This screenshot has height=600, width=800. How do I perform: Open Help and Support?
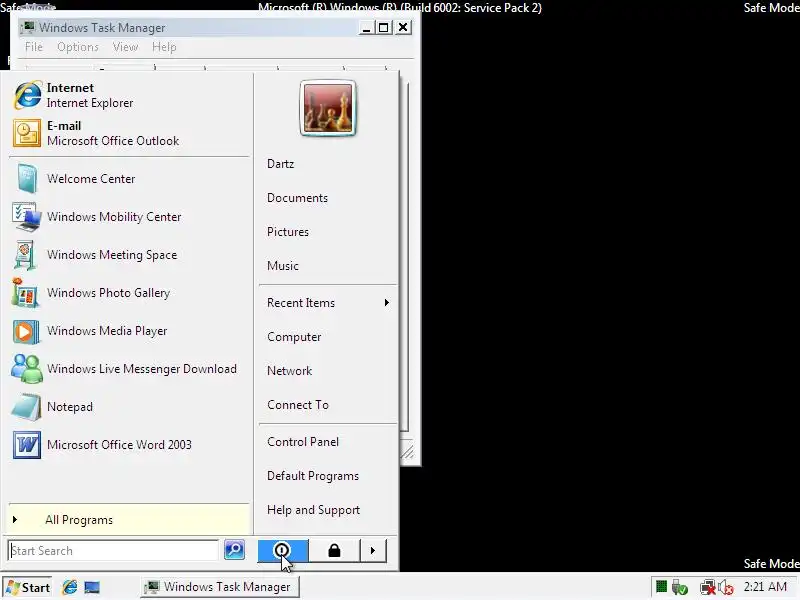[328, 510]
